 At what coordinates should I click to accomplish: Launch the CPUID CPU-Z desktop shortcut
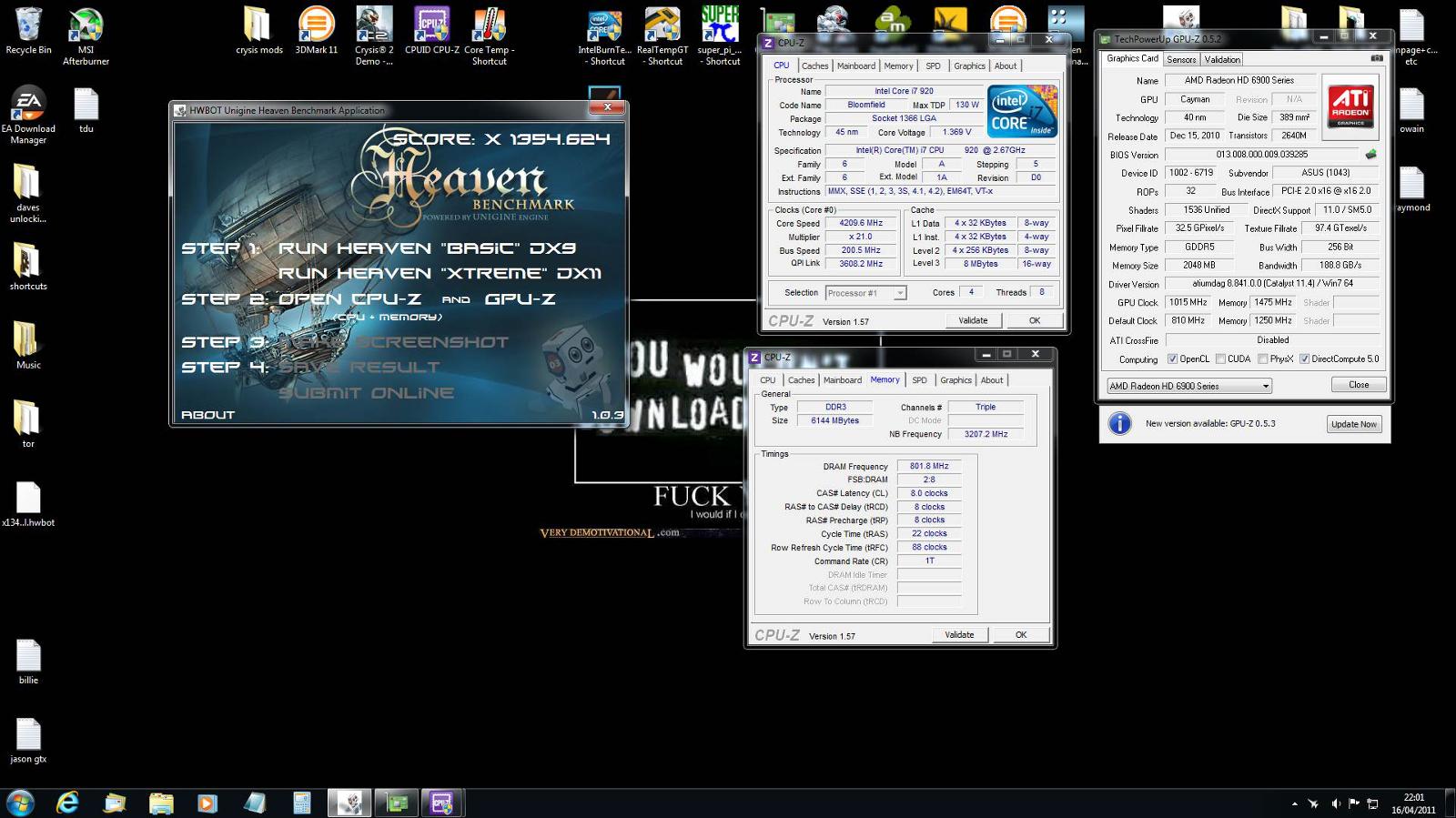[x=432, y=31]
